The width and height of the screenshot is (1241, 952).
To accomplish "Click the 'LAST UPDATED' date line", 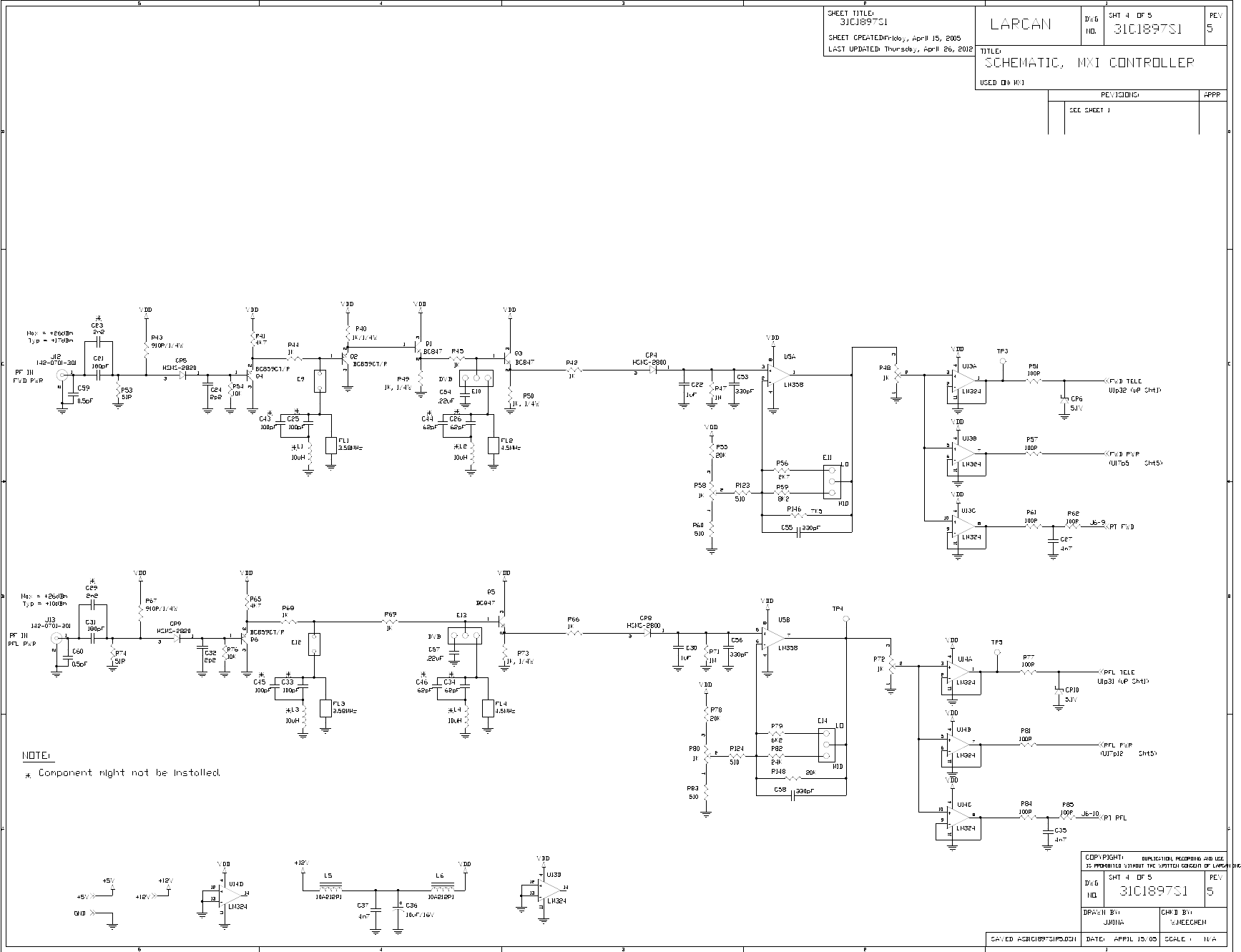I will point(901,49).
